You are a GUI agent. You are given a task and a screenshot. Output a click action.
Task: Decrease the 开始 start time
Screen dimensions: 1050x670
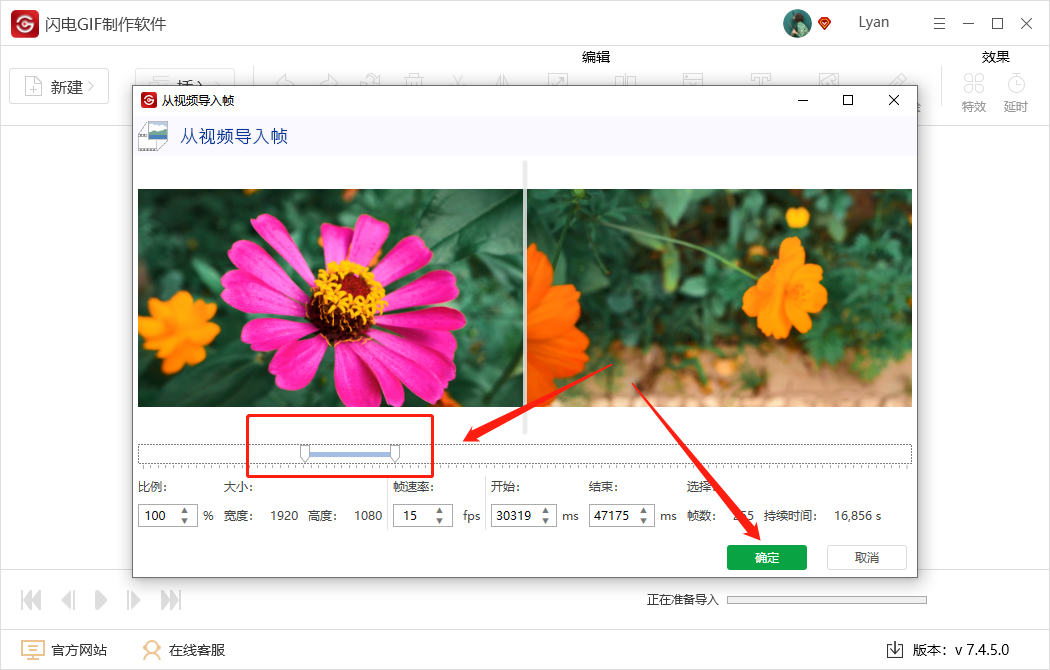(x=546, y=521)
